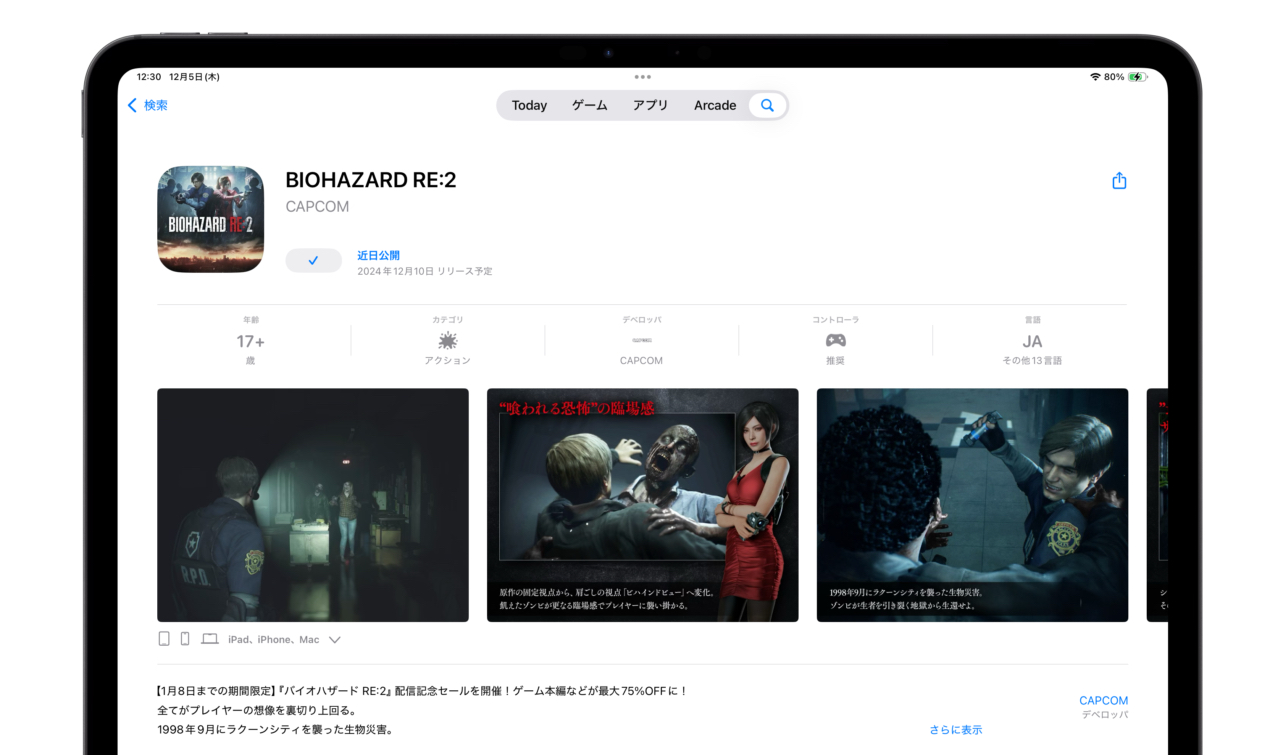Tap the その他13言語 text
The image size is (1280, 755).
coord(1032,361)
